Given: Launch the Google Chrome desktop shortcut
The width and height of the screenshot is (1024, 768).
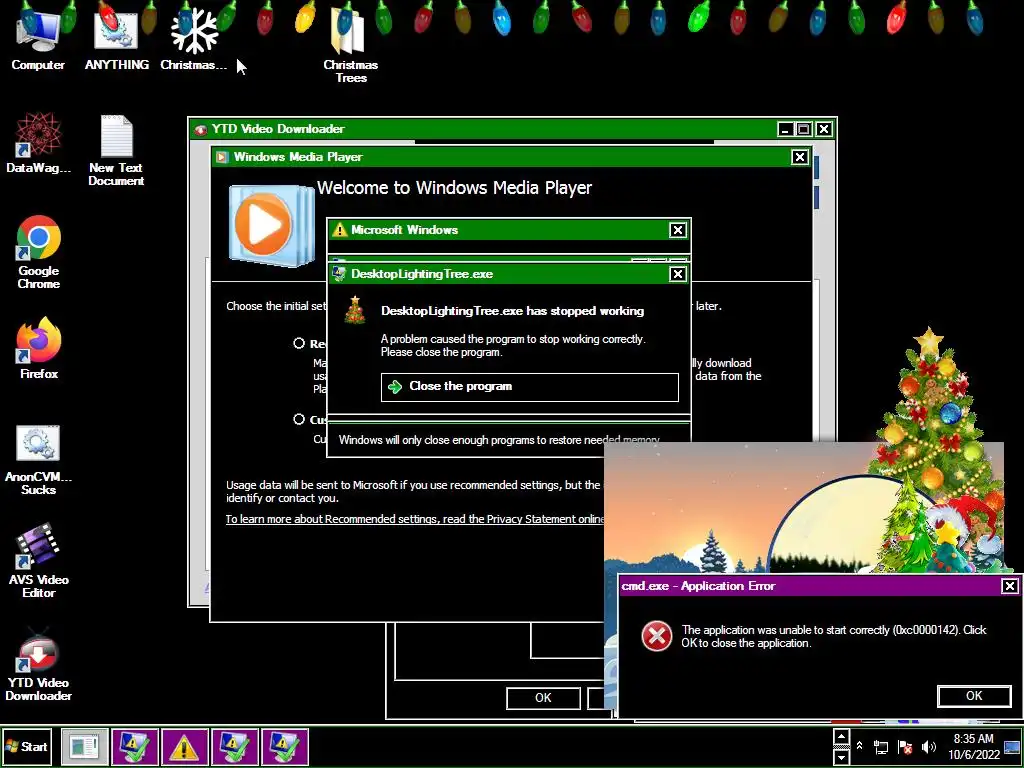Looking at the screenshot, I should tap(39, 253).
